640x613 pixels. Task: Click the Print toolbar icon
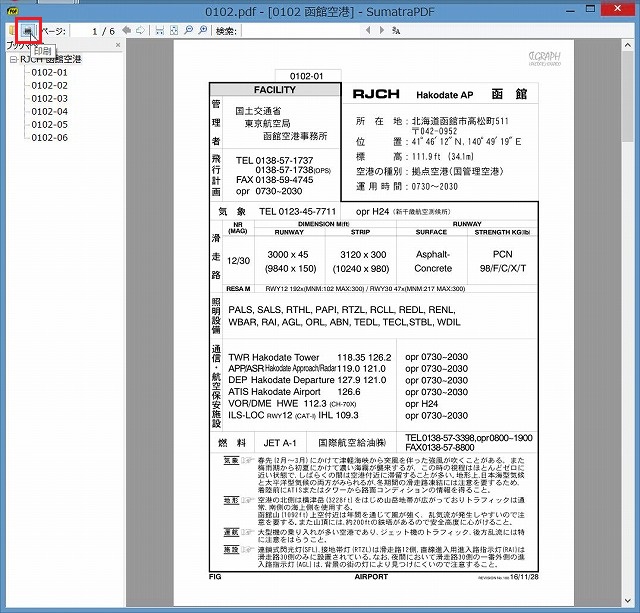pyautogui.click(x=28, y=31)
